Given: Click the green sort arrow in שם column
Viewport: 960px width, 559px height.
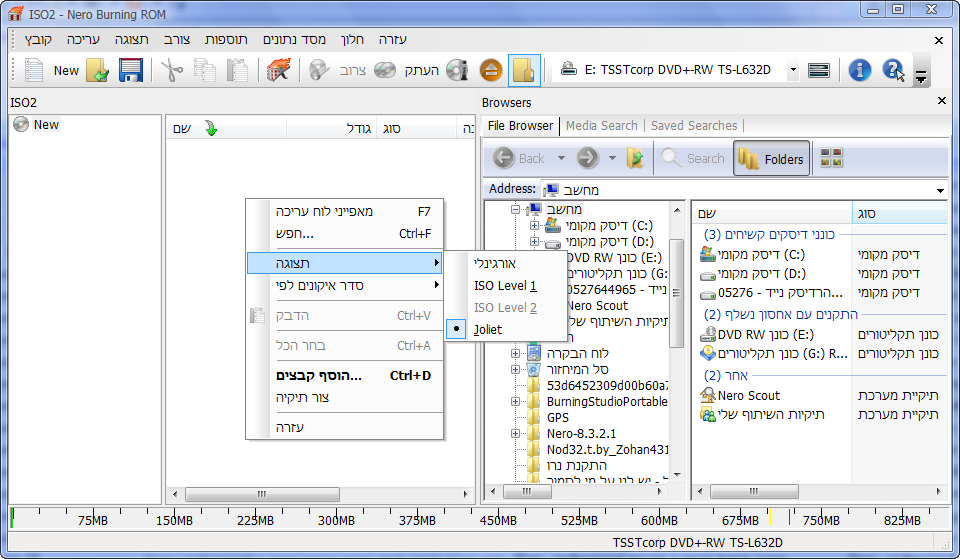Looking at the screenshot, I should 211,129.
